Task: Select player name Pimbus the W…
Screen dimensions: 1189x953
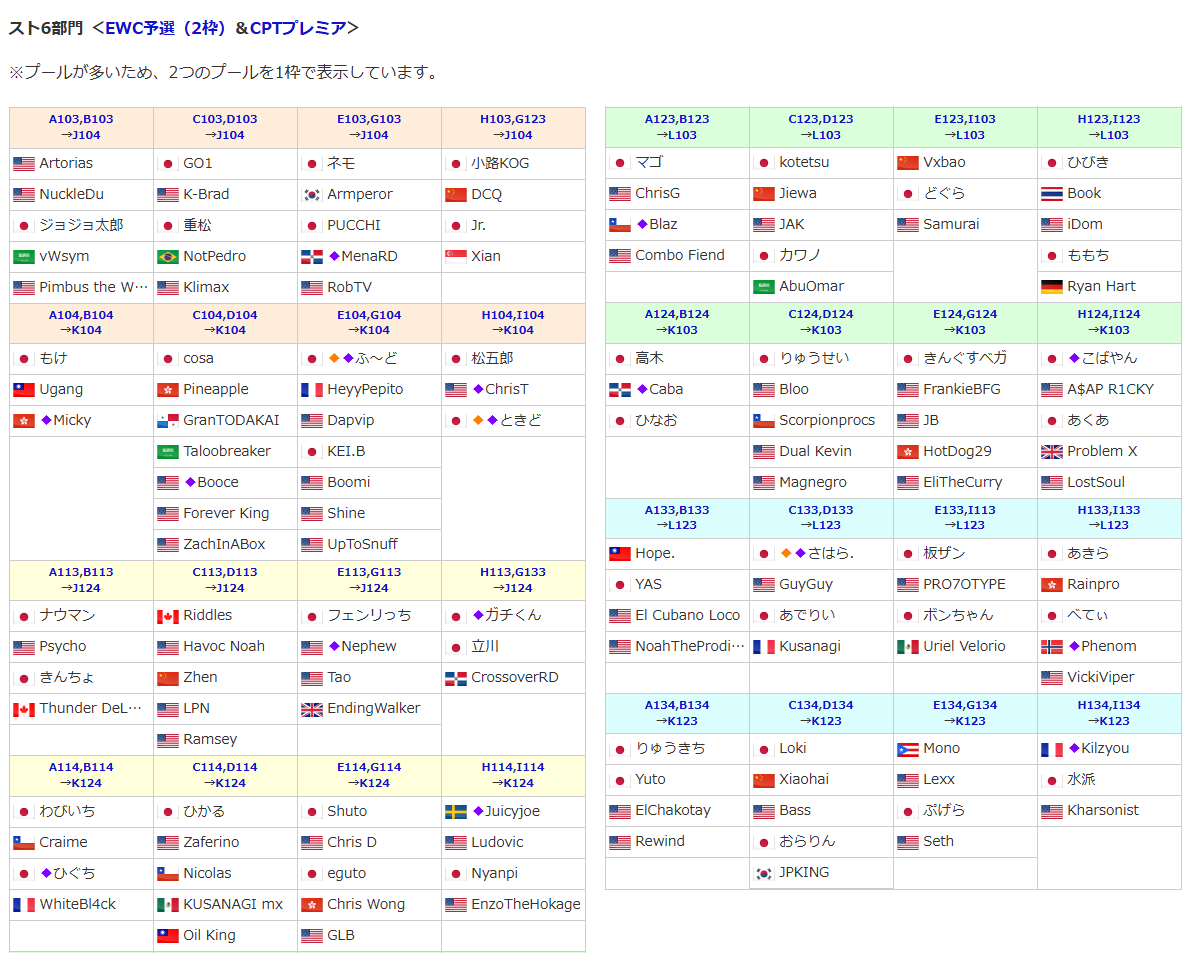Action: tap(94, 287)
